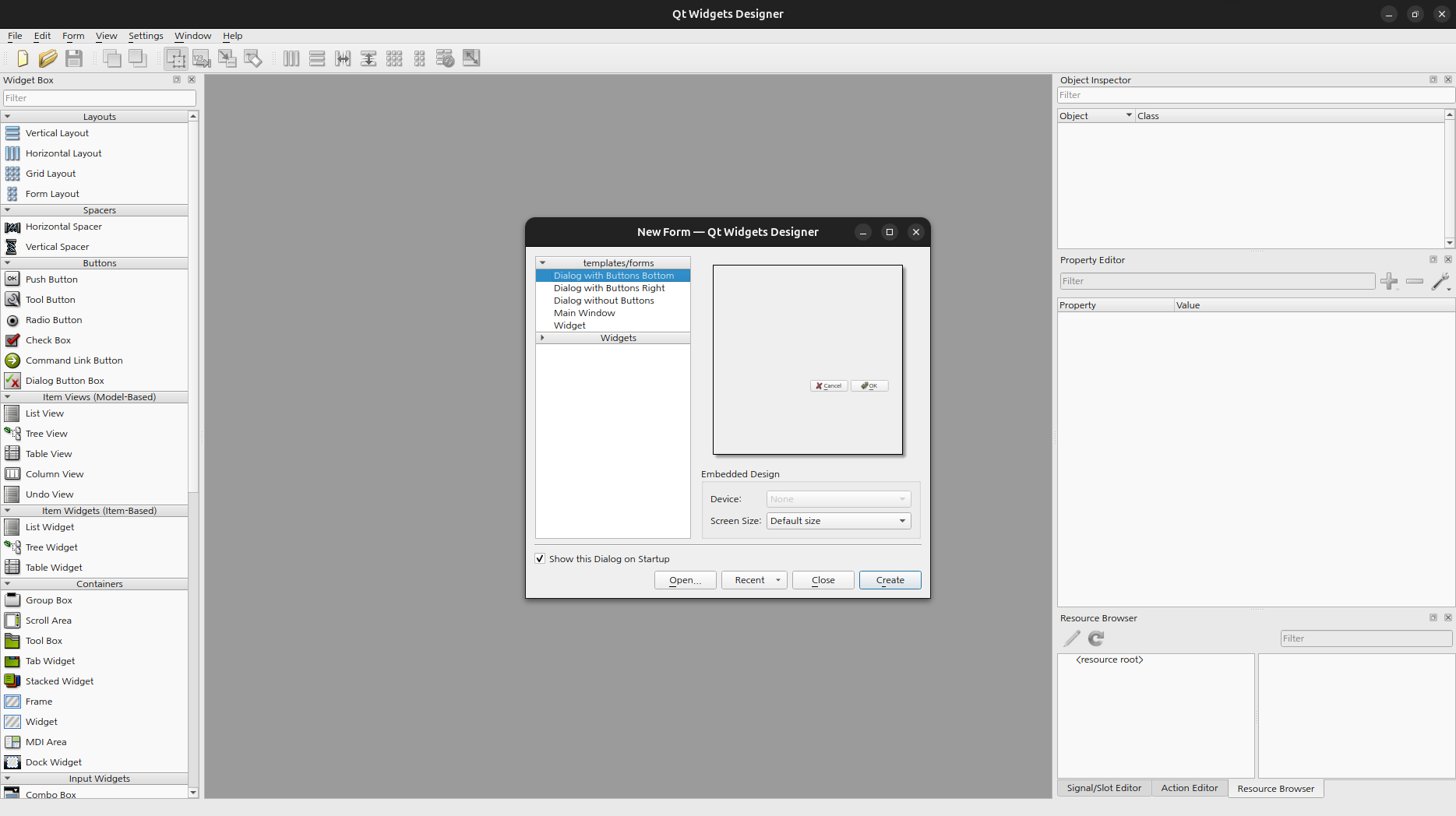Collapse the Buttons category in Widget Box

coord(8,263)
